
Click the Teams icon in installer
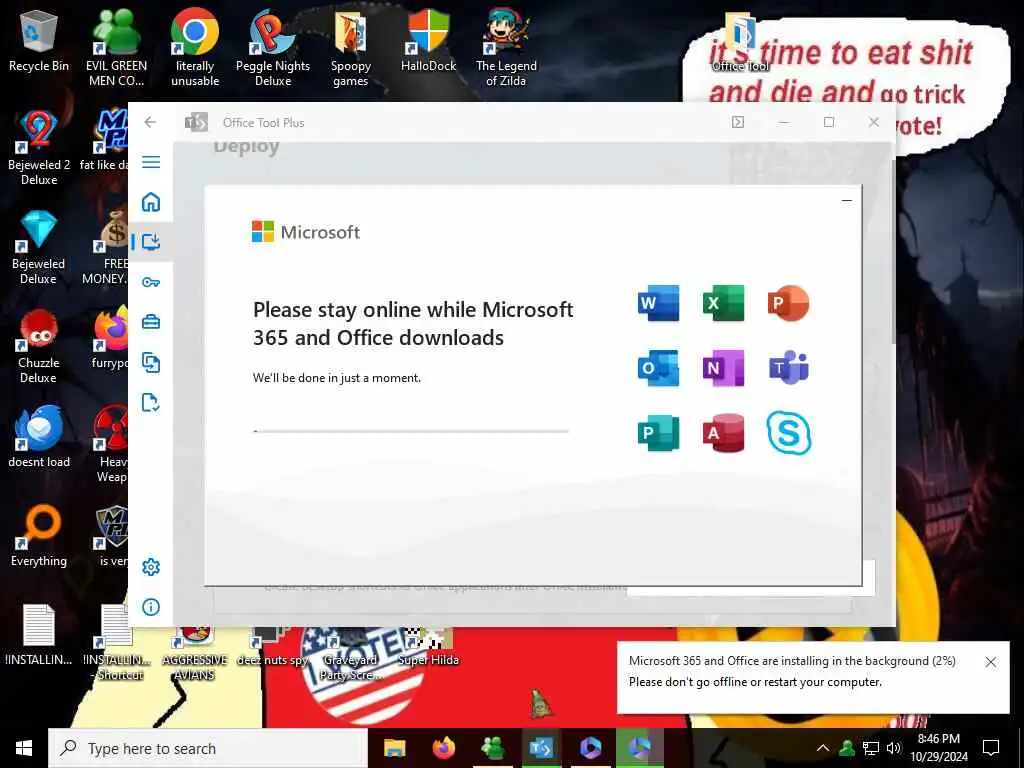tap(788, 368)
